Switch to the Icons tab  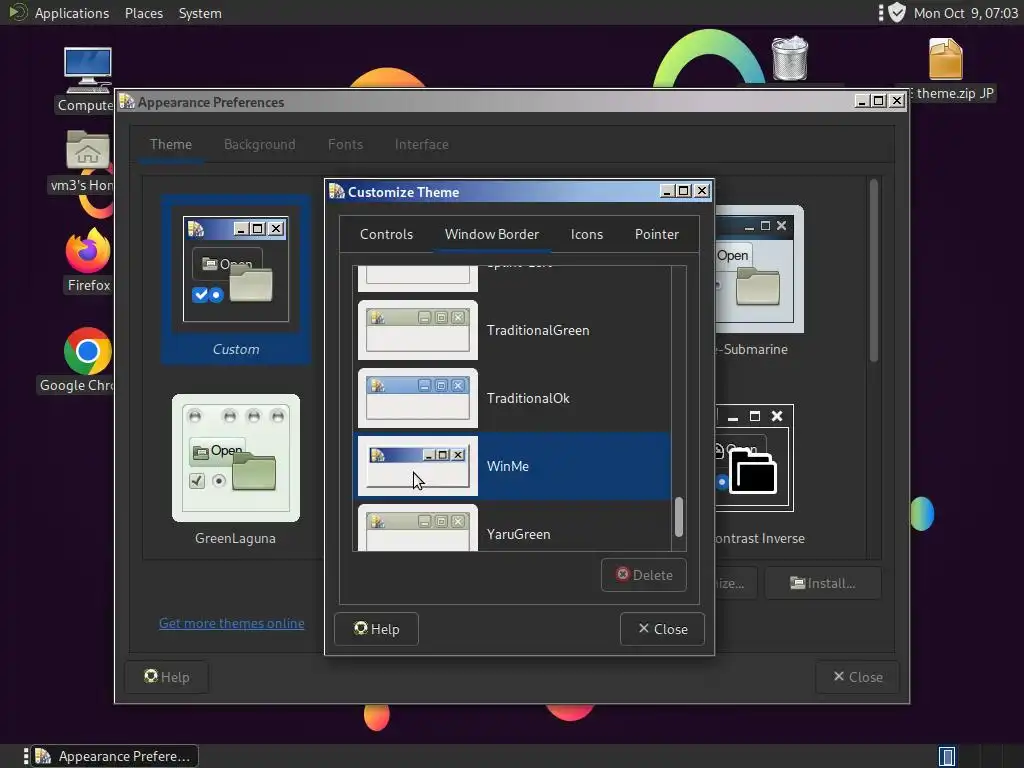coord(586,234)
